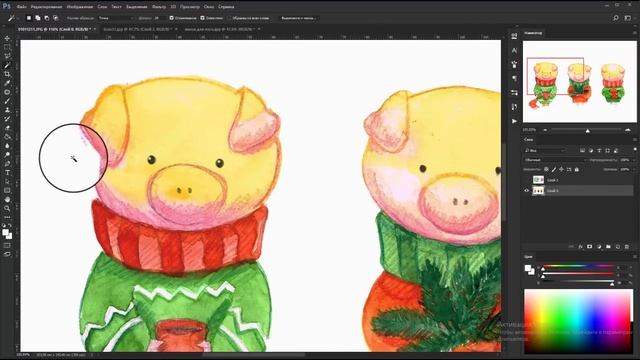Open the Paragraph panel icon
The width and height of the screenshot is (640, 360).
pyautogui.click(x=514, y=78)
